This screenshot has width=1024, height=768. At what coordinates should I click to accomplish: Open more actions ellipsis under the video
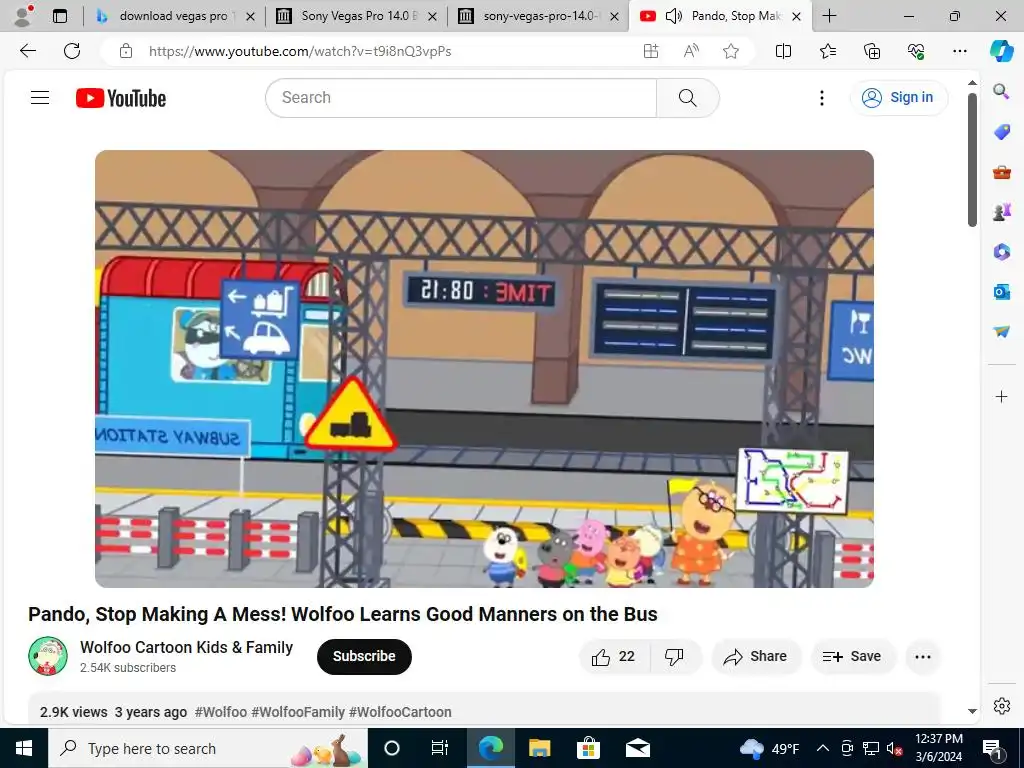coord(923,657)
